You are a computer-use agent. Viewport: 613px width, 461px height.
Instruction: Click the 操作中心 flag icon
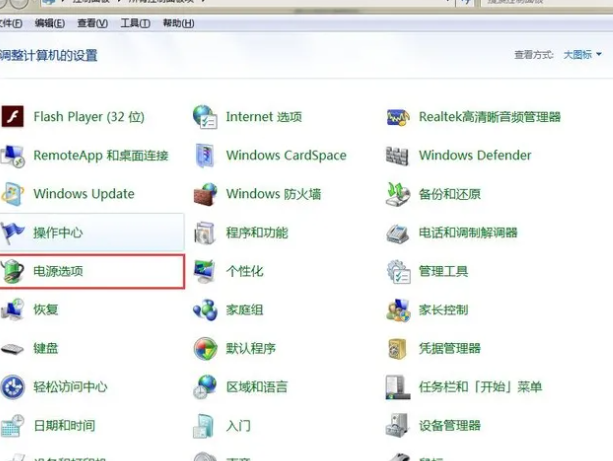[x=13, y=233]
